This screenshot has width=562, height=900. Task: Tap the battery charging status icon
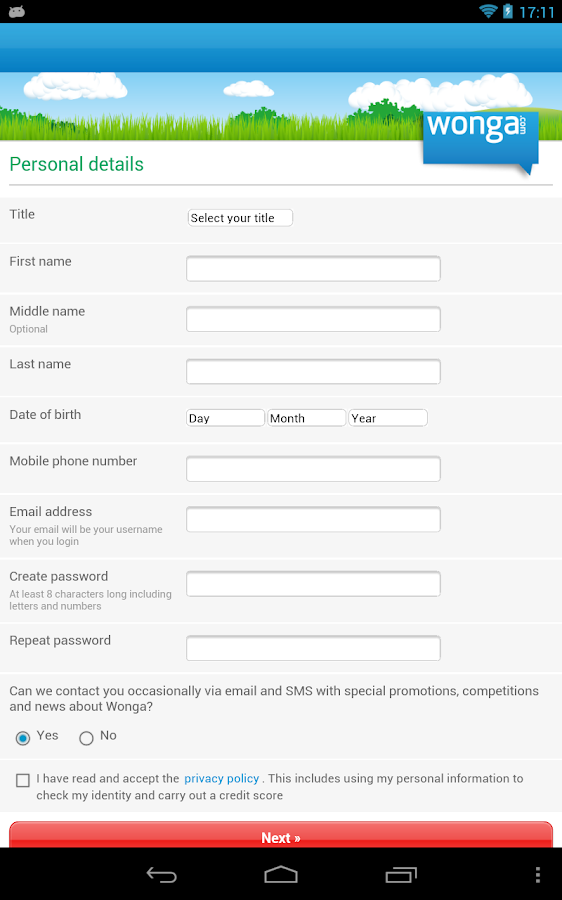[x=507, y=11]
